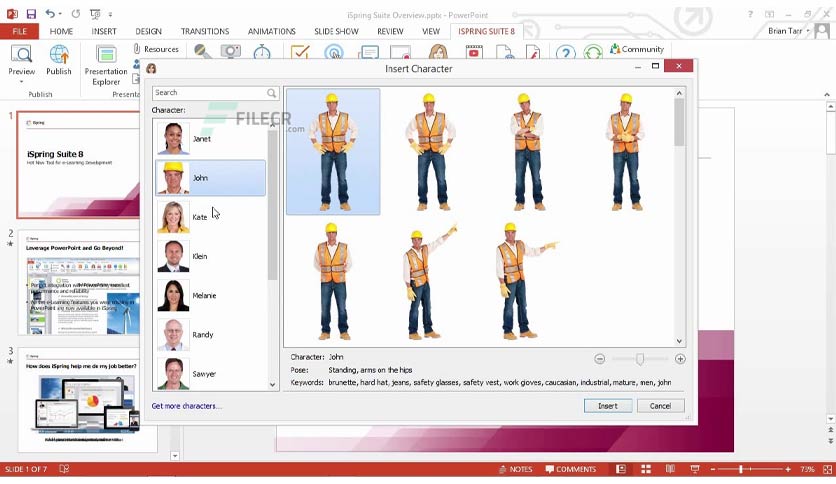Click the Fit slide to window icon
This screenshot has width=836, height=484.
click(827, 469)
